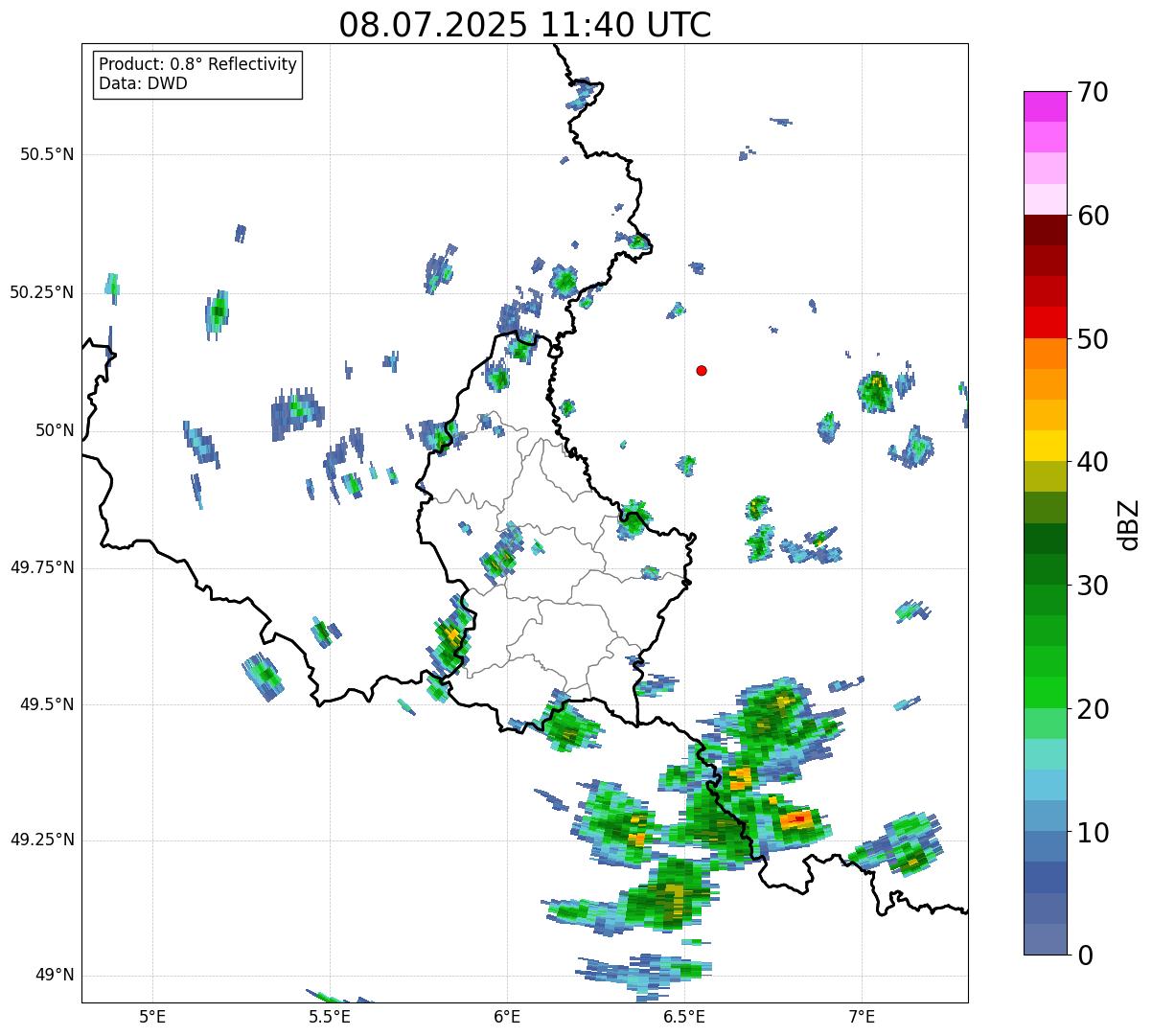The width and height of the screenshot is (1152, 1036).
Task: Click the 0 colorbar tick label
Action: 1087,955
